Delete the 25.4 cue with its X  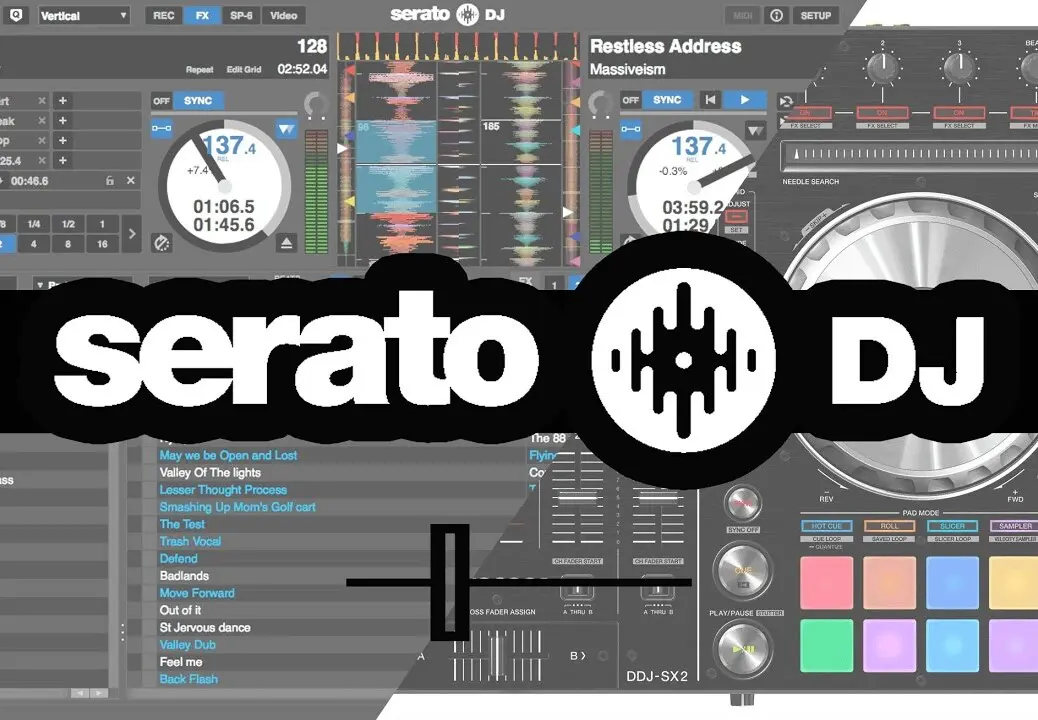42,160
